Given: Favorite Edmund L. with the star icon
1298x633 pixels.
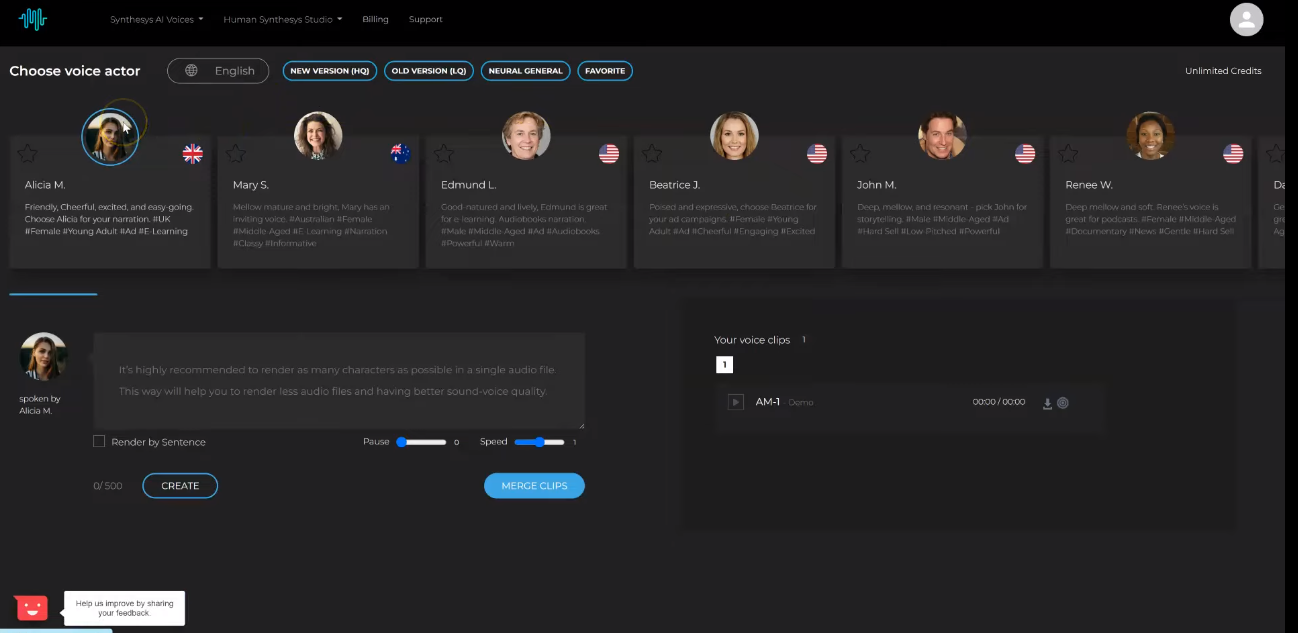Looking at the screenshot, I should [444, 153].
